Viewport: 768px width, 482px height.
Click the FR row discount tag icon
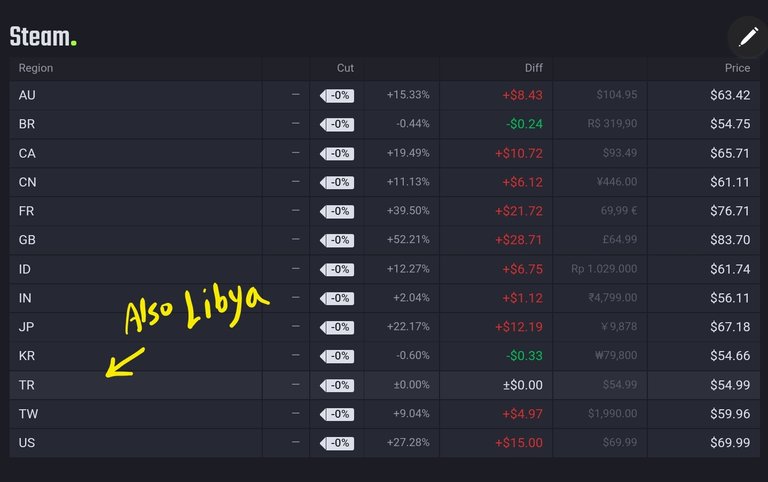coord(337,211)
